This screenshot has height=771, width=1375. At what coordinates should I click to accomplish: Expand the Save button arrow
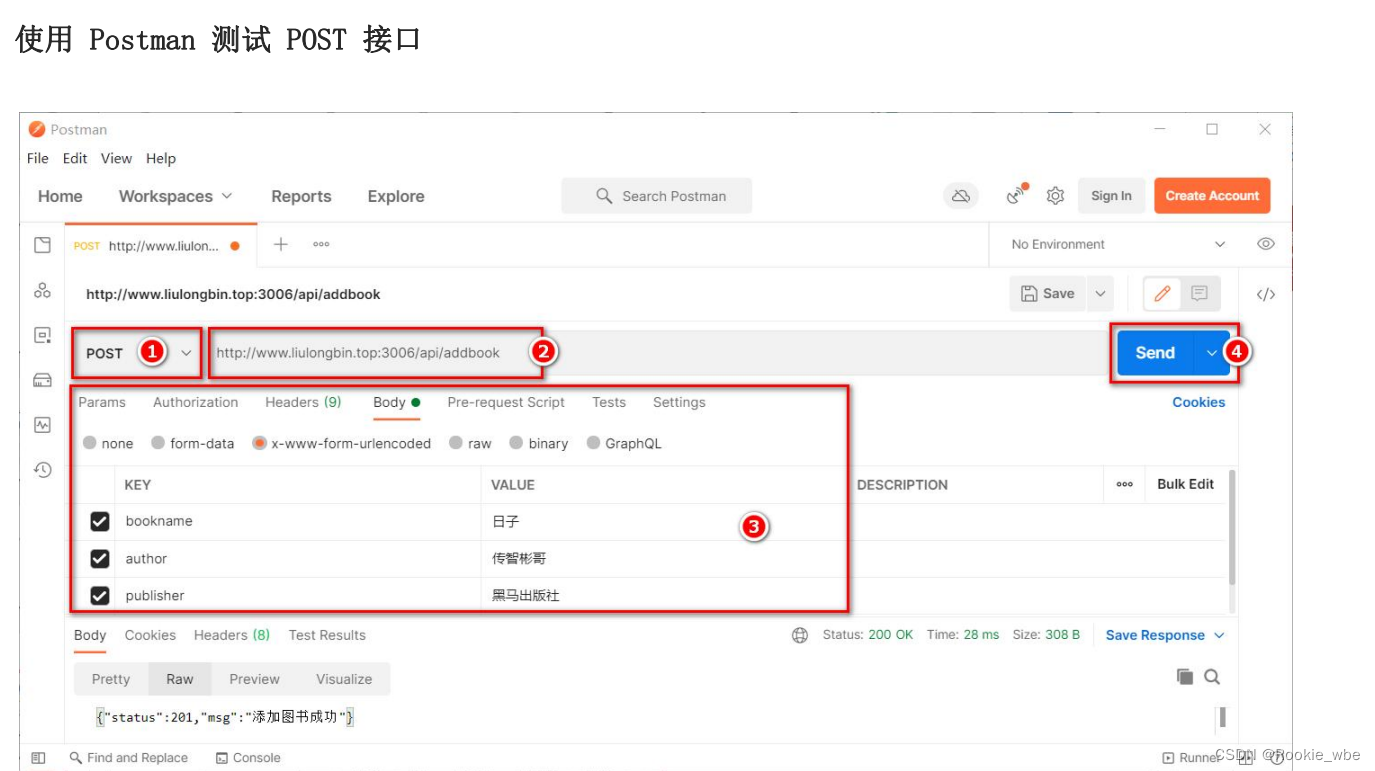[x=1100, y=294]
